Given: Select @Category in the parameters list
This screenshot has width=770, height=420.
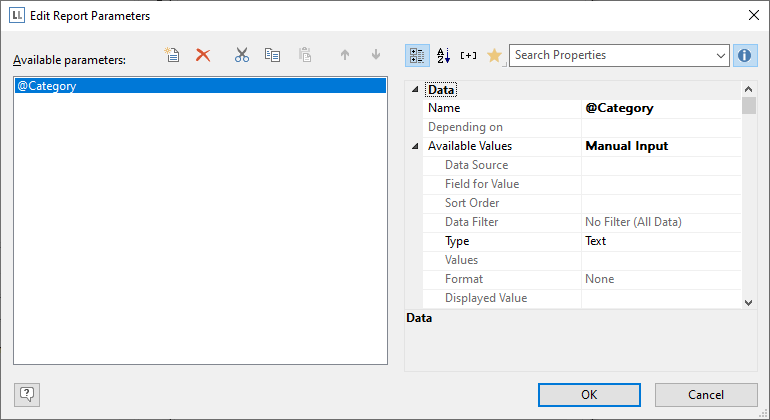Looking at the screenshot, I should 200,85.
